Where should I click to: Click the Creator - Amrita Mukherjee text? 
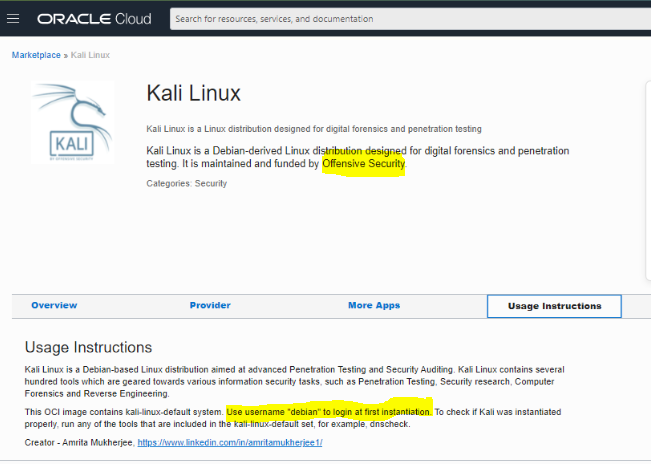pyautogui.click(x=78, y=441)
